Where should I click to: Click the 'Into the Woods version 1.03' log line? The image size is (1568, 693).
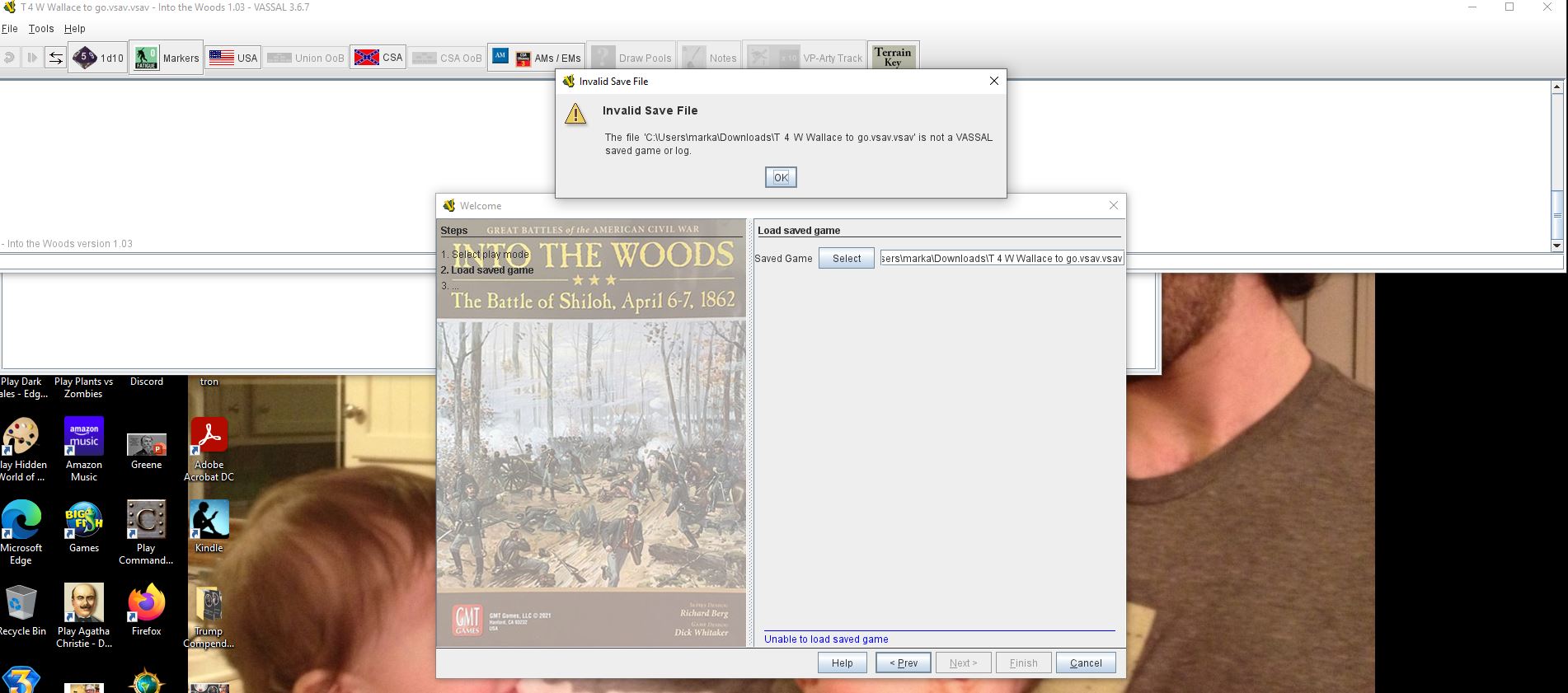click(x=68, y=244)
